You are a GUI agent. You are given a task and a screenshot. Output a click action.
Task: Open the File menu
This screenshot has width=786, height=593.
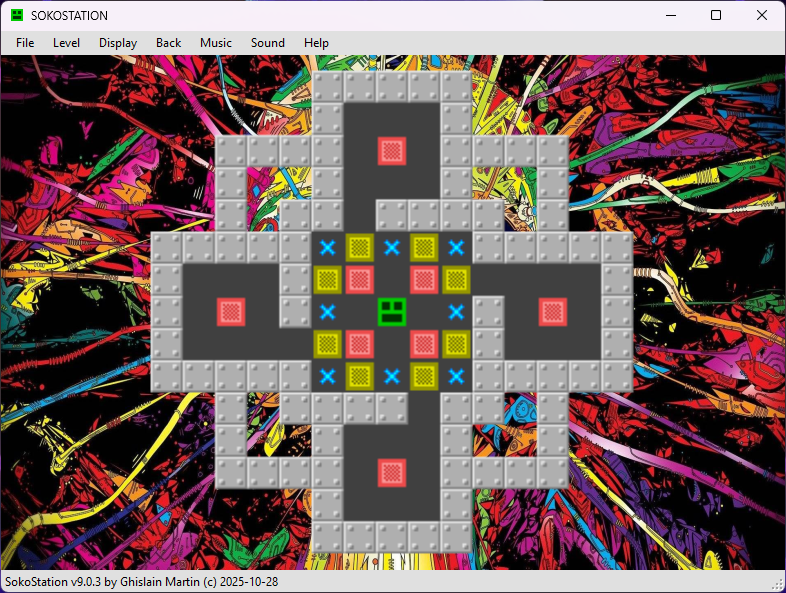pyautogui.click(x=25, y=43)
